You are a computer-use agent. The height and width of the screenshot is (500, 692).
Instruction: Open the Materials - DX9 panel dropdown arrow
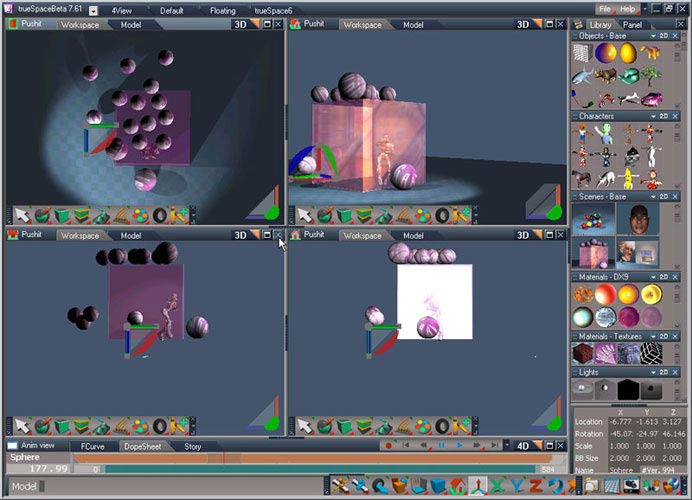[653, 276]
